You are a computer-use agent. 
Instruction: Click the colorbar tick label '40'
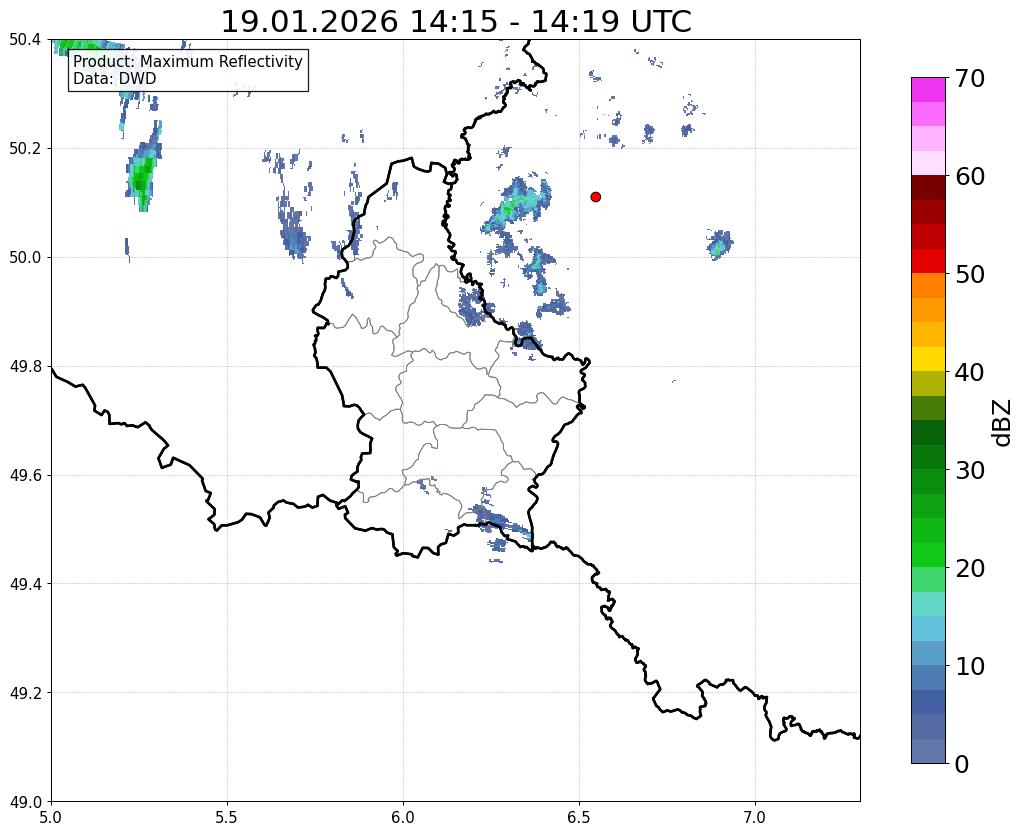[970, 372]
